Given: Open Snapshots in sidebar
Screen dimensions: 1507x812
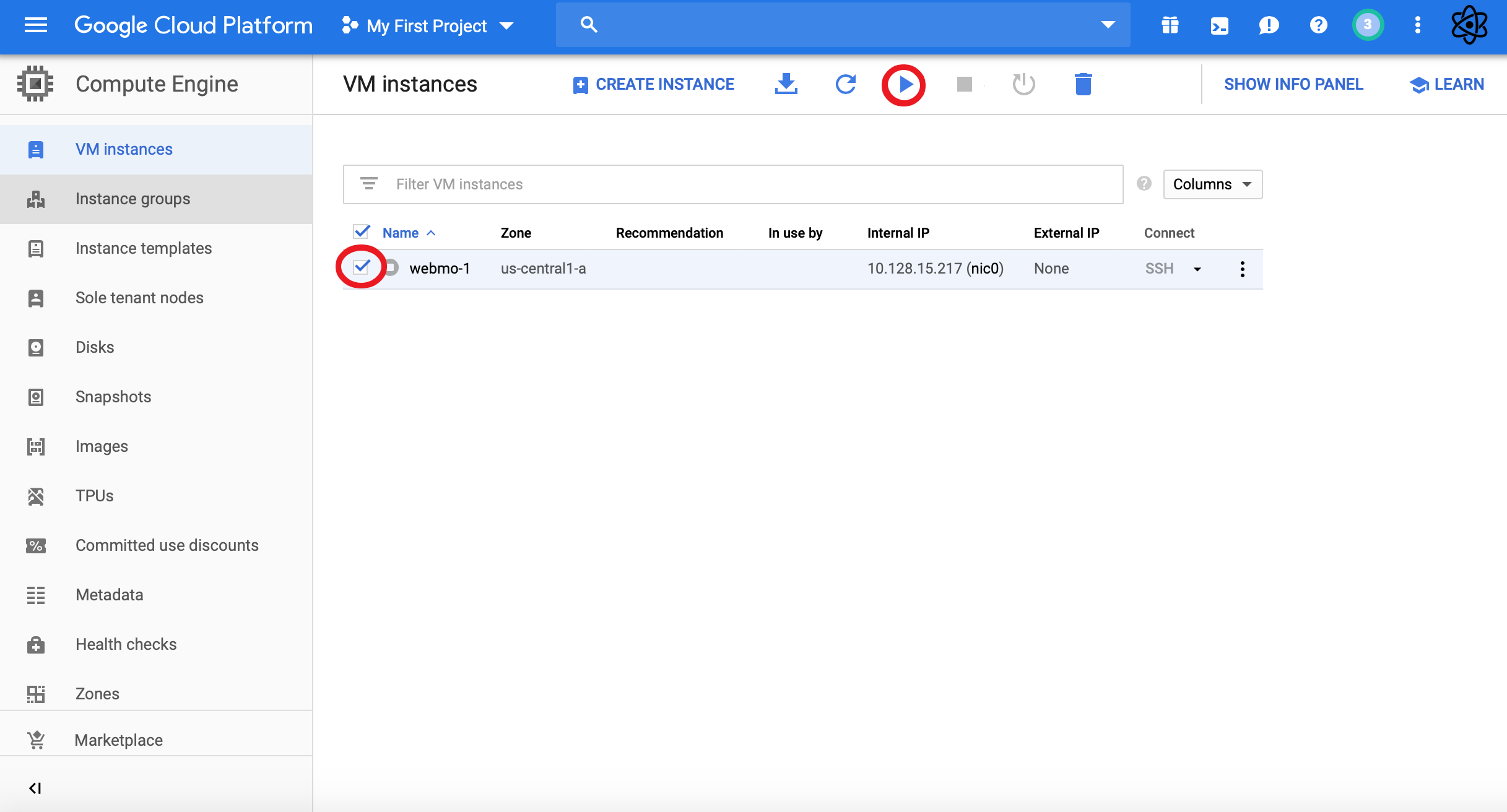Looking at the screenshot, I should (156, 397).
